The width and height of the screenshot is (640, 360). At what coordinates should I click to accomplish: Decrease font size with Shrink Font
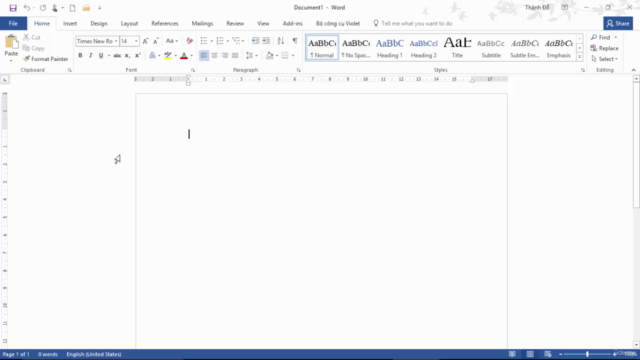pyautogui.click(x=156, y=41)
